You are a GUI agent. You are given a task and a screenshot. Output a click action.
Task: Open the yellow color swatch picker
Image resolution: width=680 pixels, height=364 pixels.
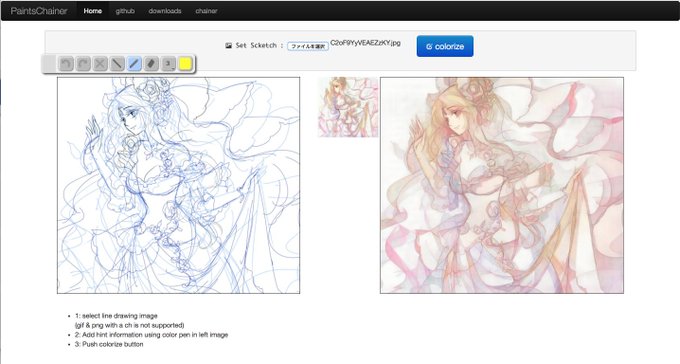tap(185, 64)
